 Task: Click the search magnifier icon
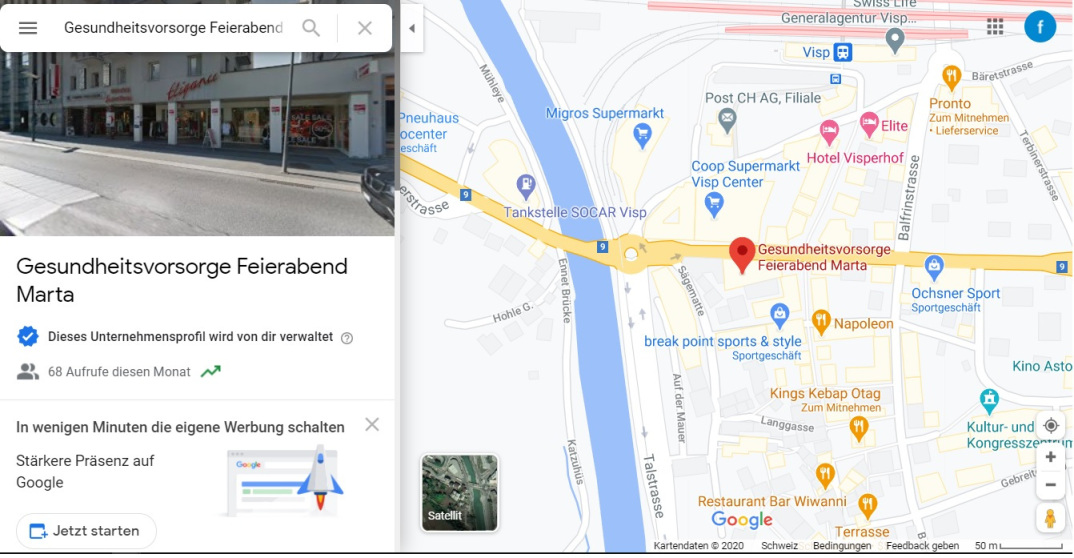(311, 28)
